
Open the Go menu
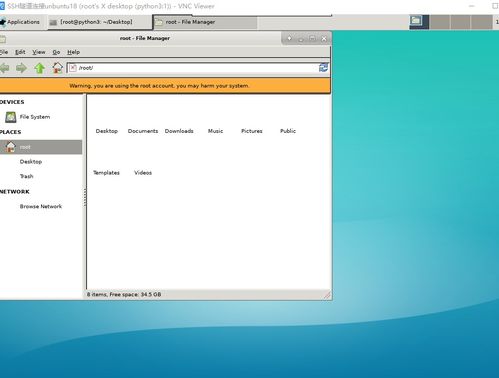pos(56,52)
